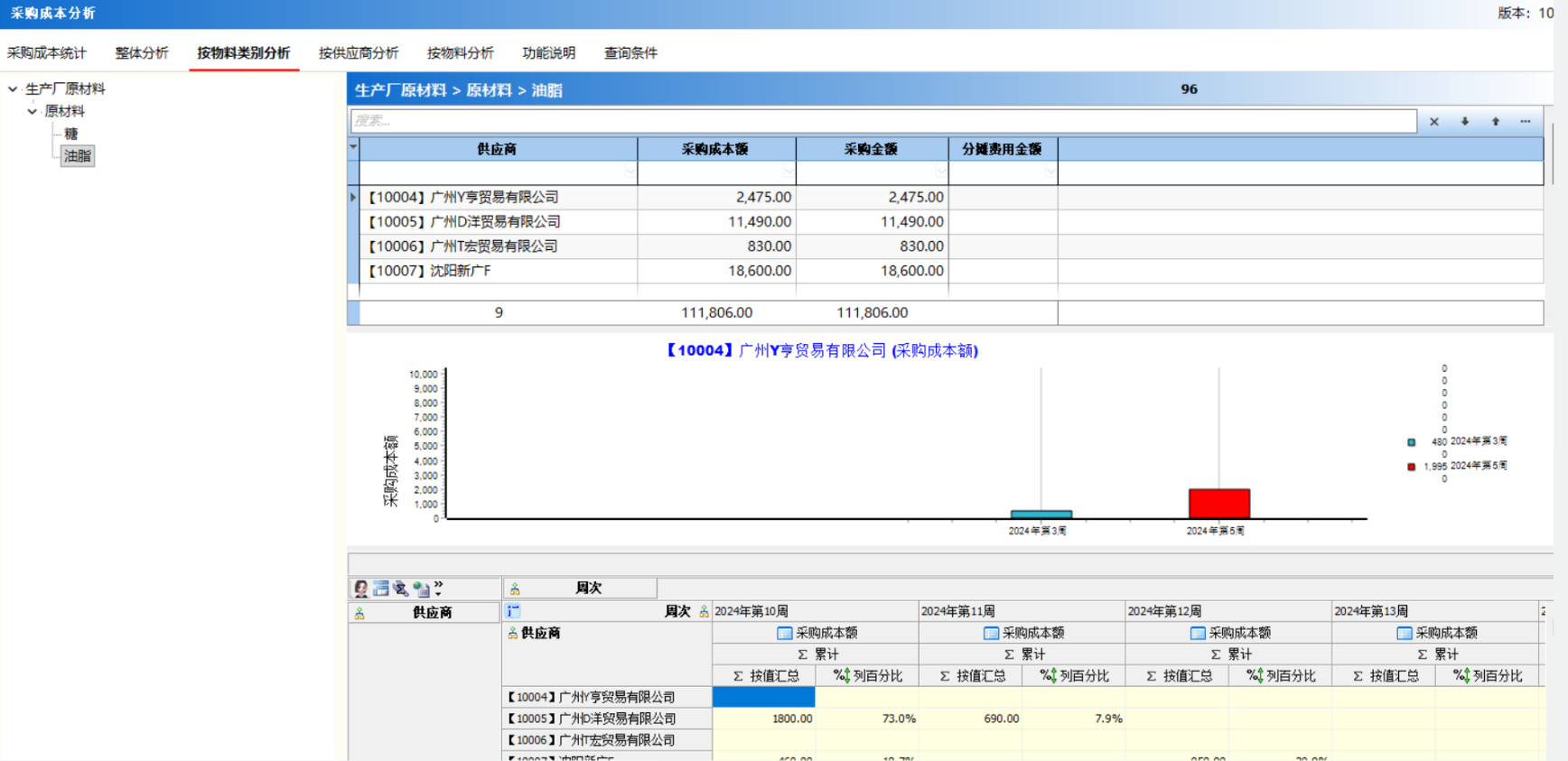Image resolution: width=1568 pixels, height=761 pixels.
Task: Open search options ellipsis menu
Action: (1526, 122)
